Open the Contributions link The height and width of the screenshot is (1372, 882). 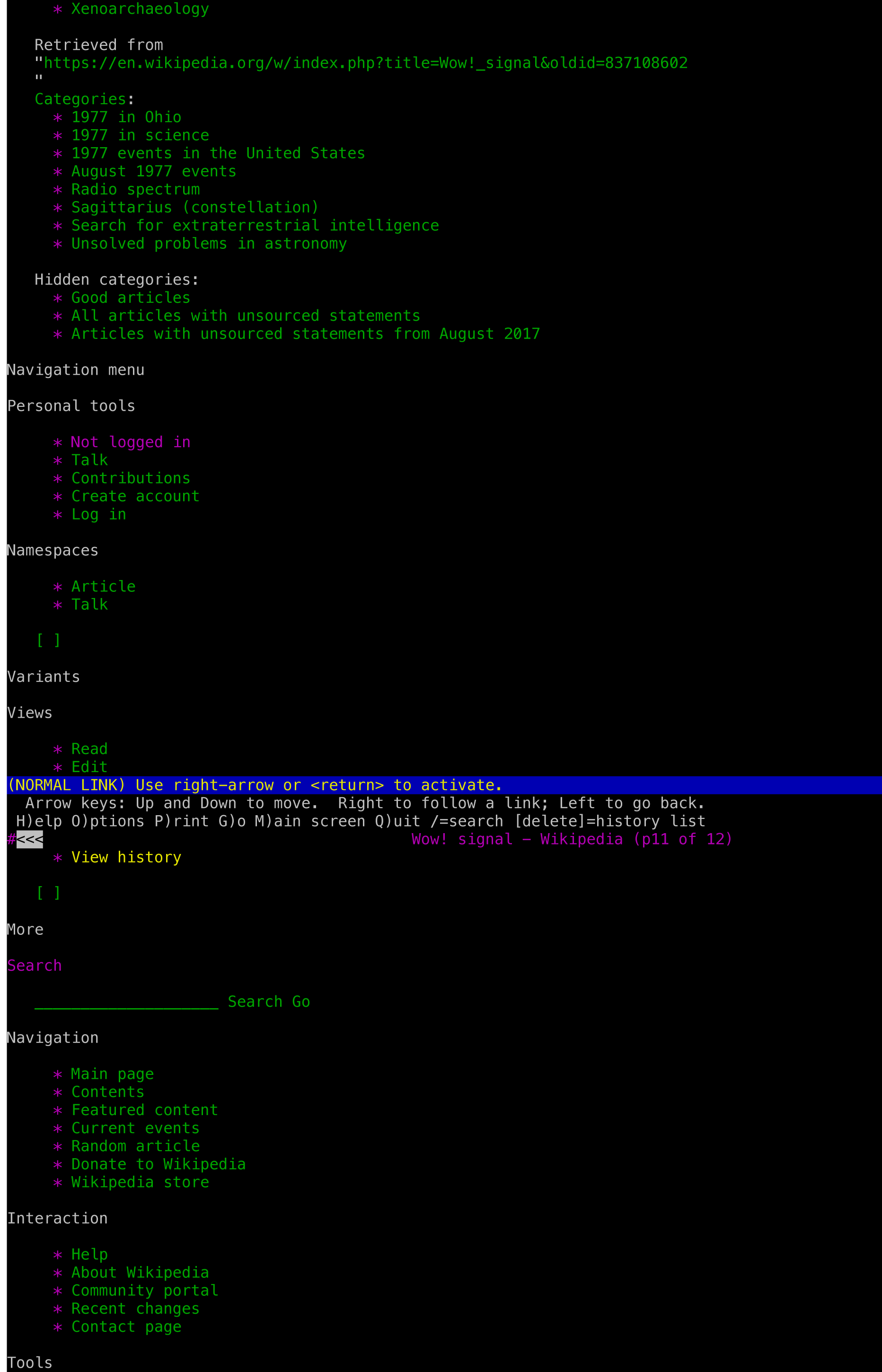[x=131, y=478]
